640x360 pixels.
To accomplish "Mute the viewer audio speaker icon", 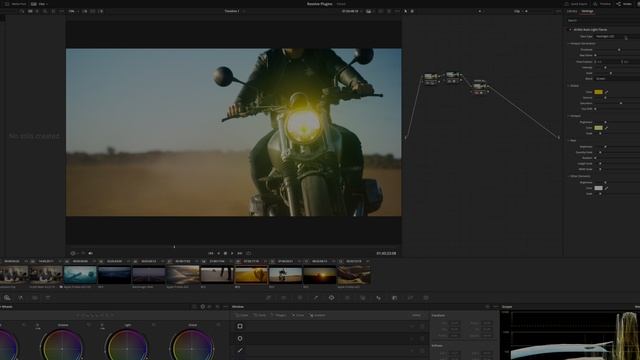I will click(91, 253).
